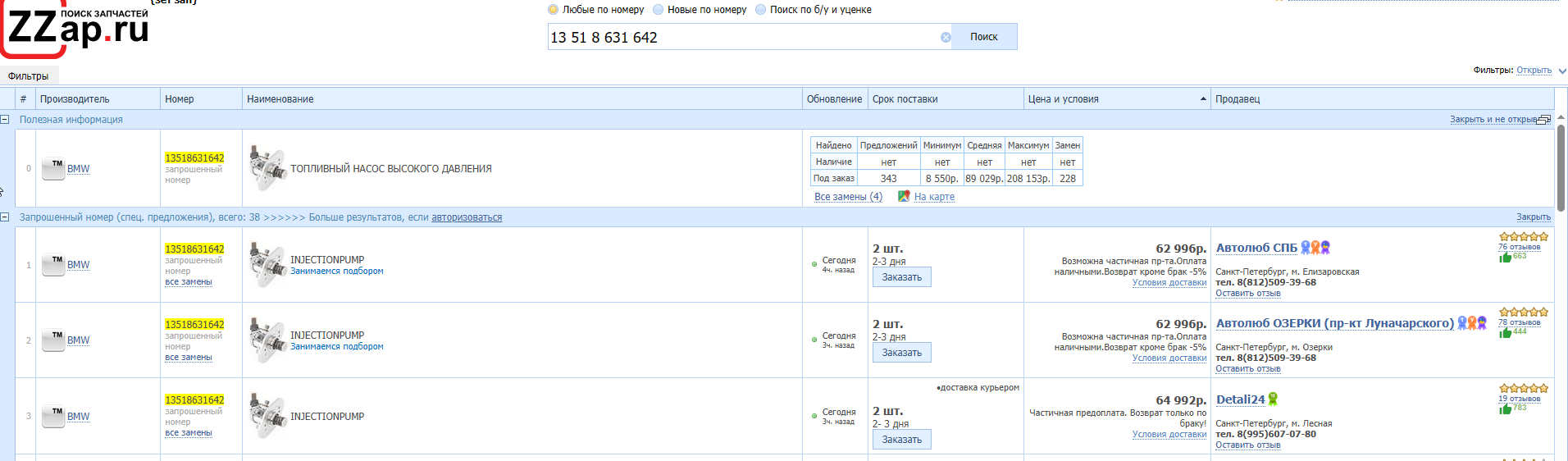Click Оставить отзыв for Автолюб ОЗЕРКИ
The width and height of the screenshot is (1568, 461).
[1247, 369]
